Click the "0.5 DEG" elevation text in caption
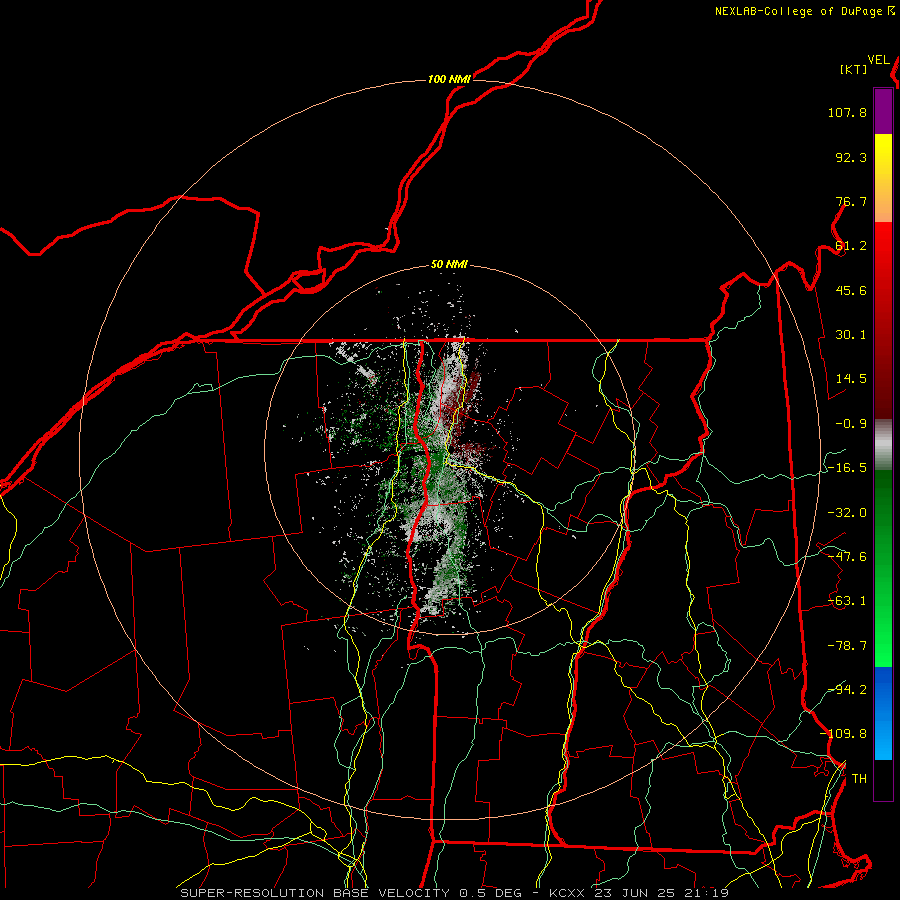This screenshot has height=900, width=900. pyautogui.click(x=490, y=893)
